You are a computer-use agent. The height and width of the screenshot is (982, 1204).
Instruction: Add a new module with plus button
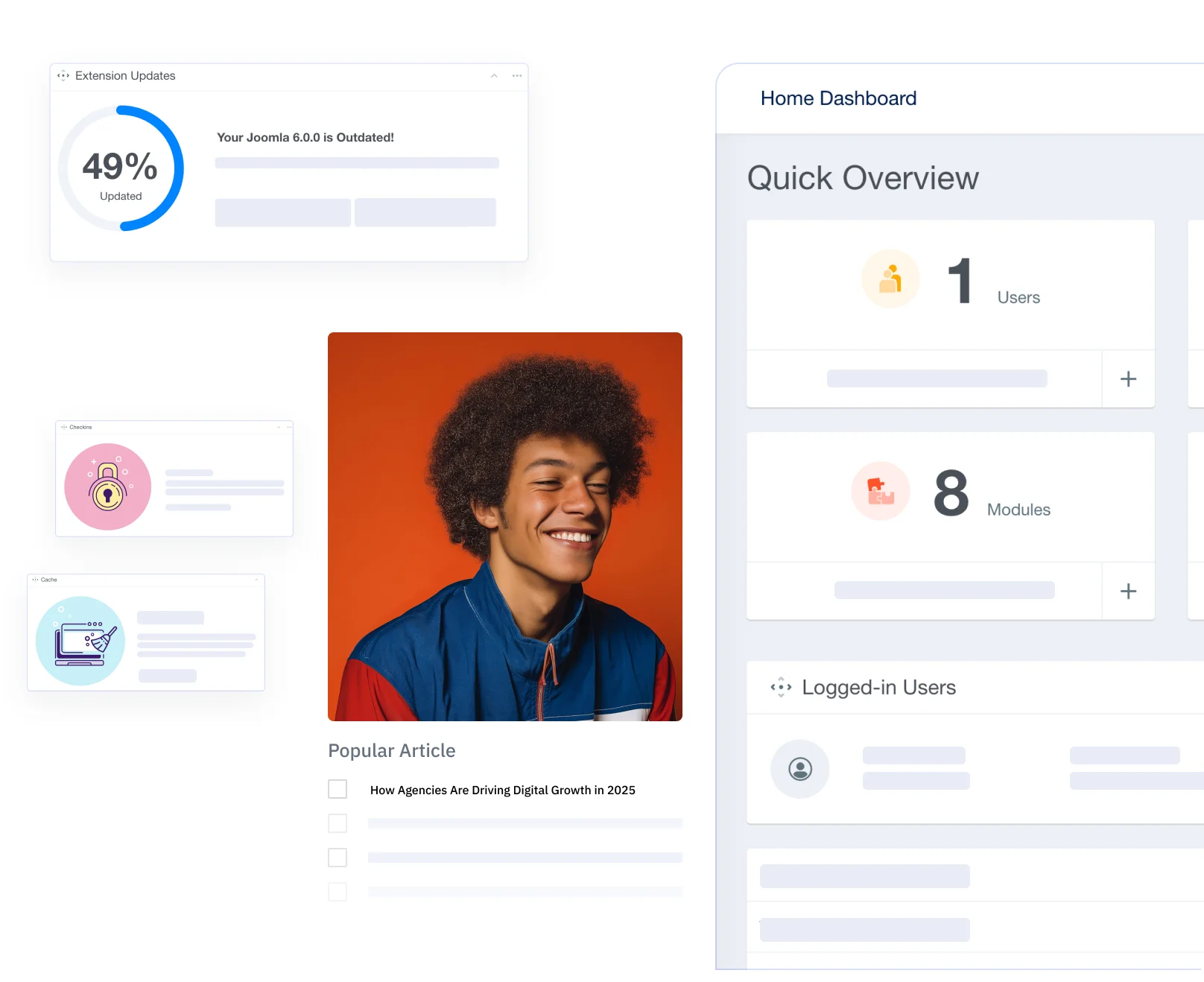[x=1128, y=592]
